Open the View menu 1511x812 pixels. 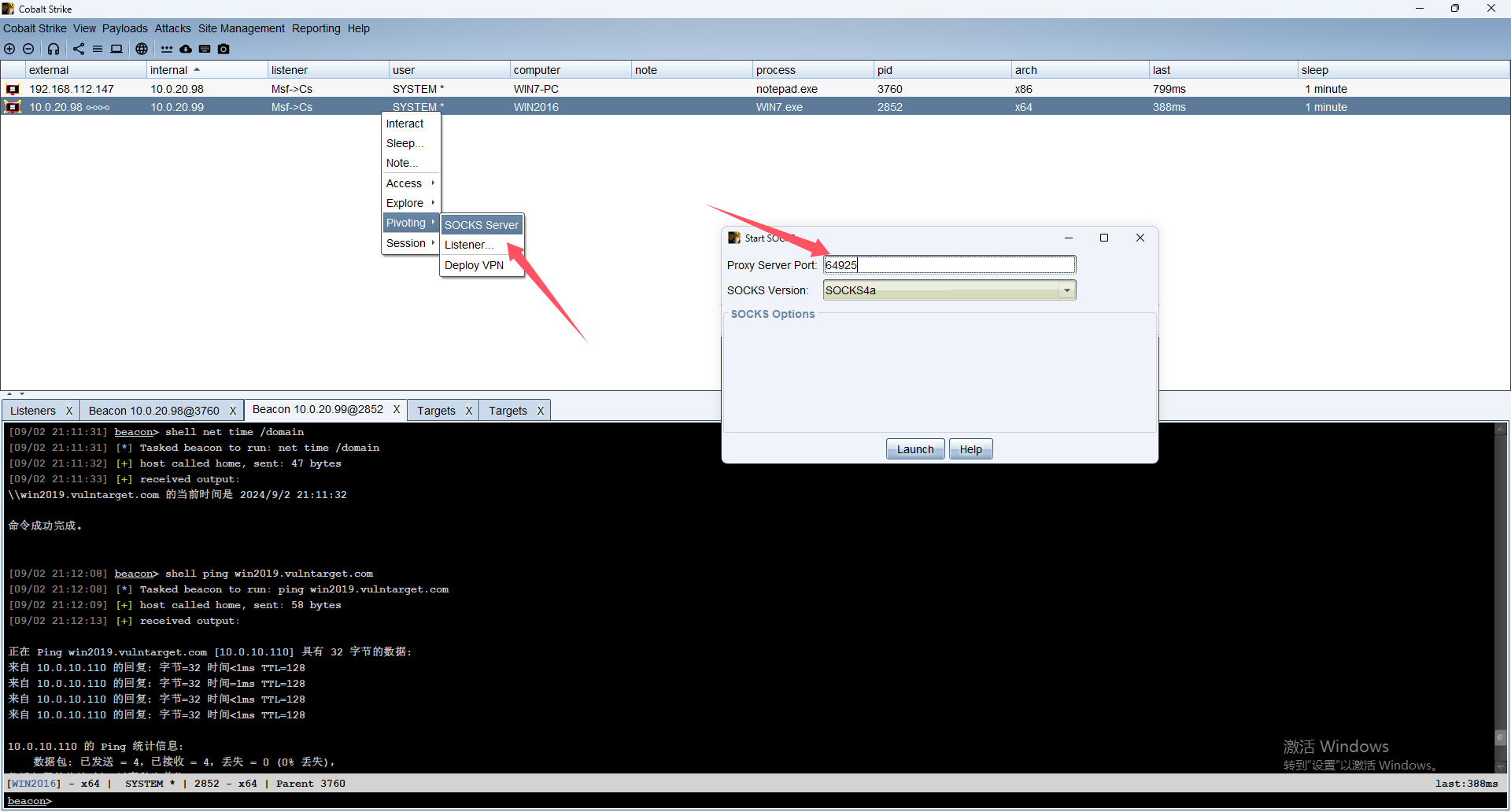point(84,28)
